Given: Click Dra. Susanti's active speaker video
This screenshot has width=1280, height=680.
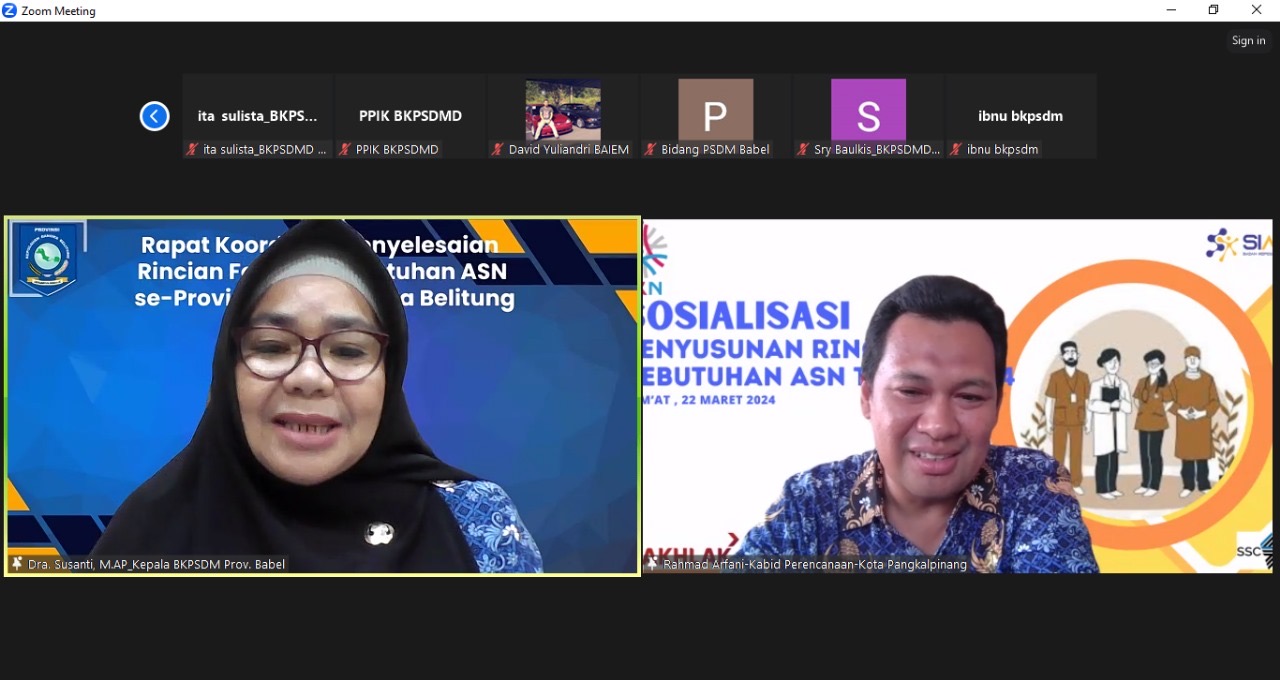Looking at the screenshot, I should click(322, 395).
